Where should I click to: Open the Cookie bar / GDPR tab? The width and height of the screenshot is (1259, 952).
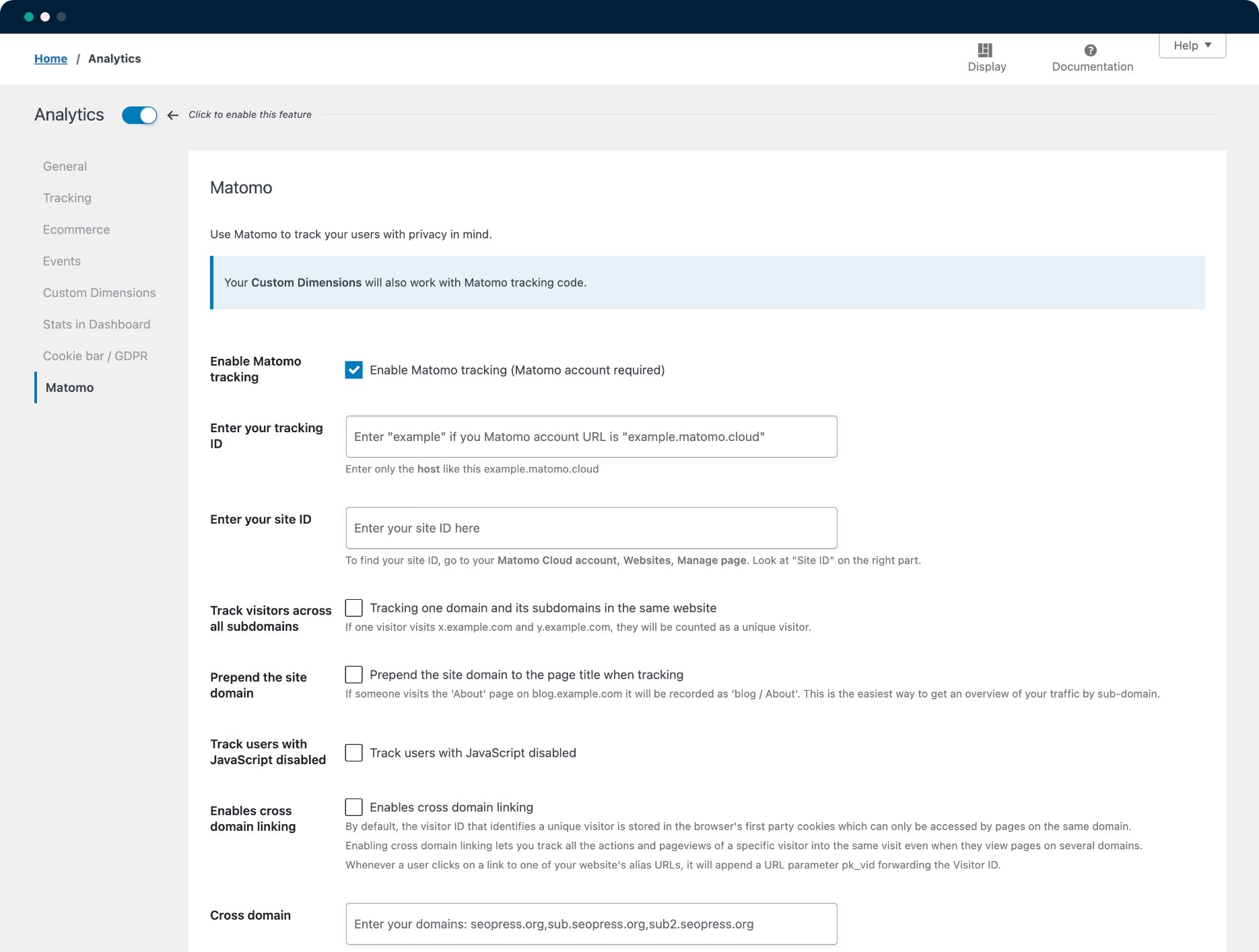(96, 356)
